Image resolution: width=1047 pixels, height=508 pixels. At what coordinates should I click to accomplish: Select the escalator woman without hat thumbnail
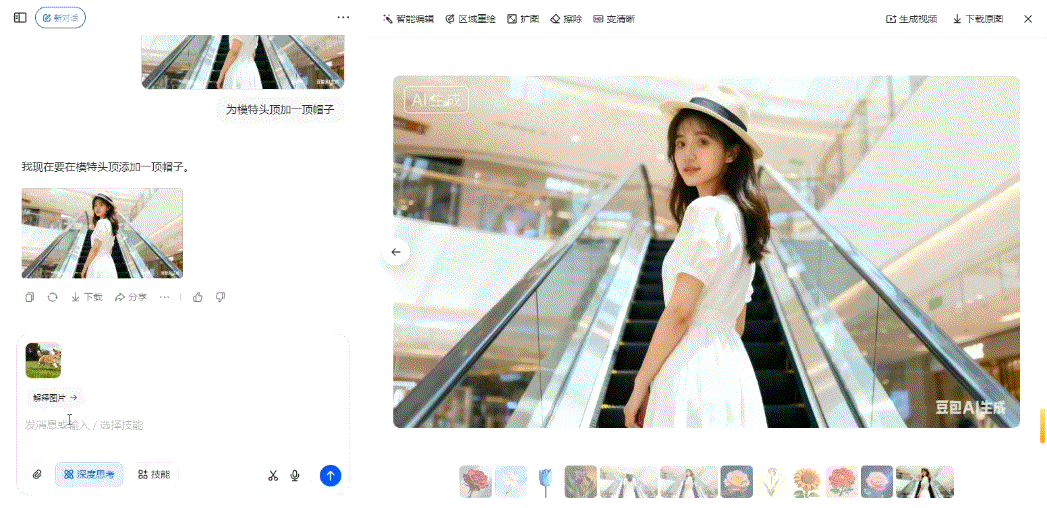coord(688,482)
